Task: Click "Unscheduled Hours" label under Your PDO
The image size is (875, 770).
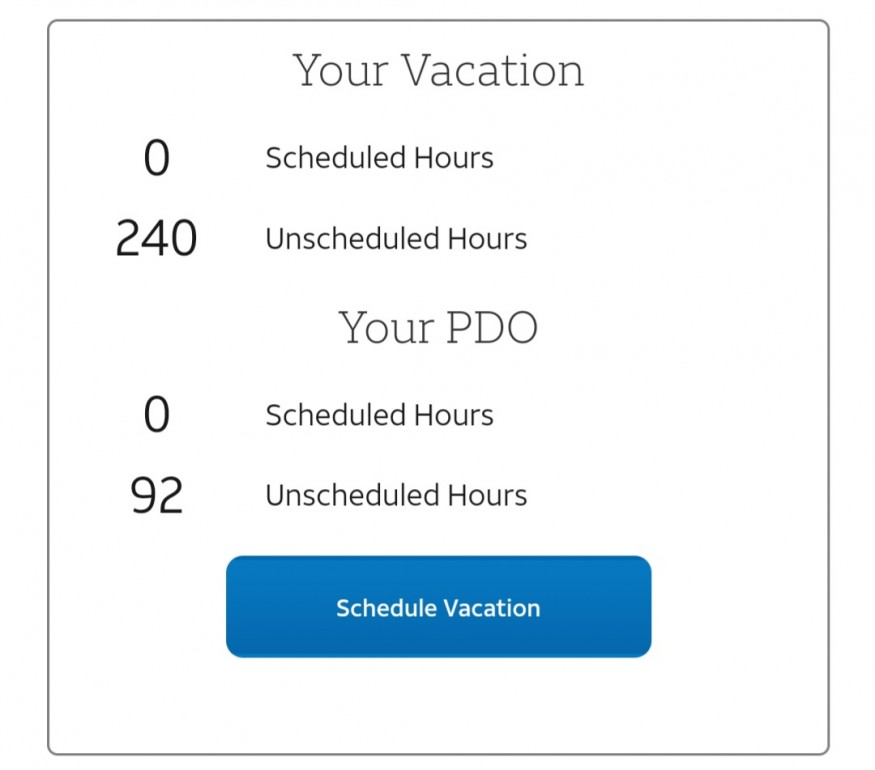Action: point(396,495)
